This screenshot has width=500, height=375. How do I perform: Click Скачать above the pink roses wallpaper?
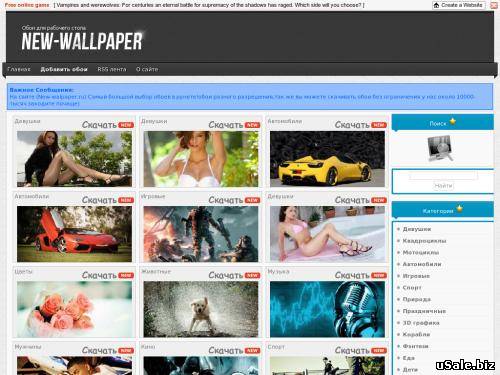point(99,276)
